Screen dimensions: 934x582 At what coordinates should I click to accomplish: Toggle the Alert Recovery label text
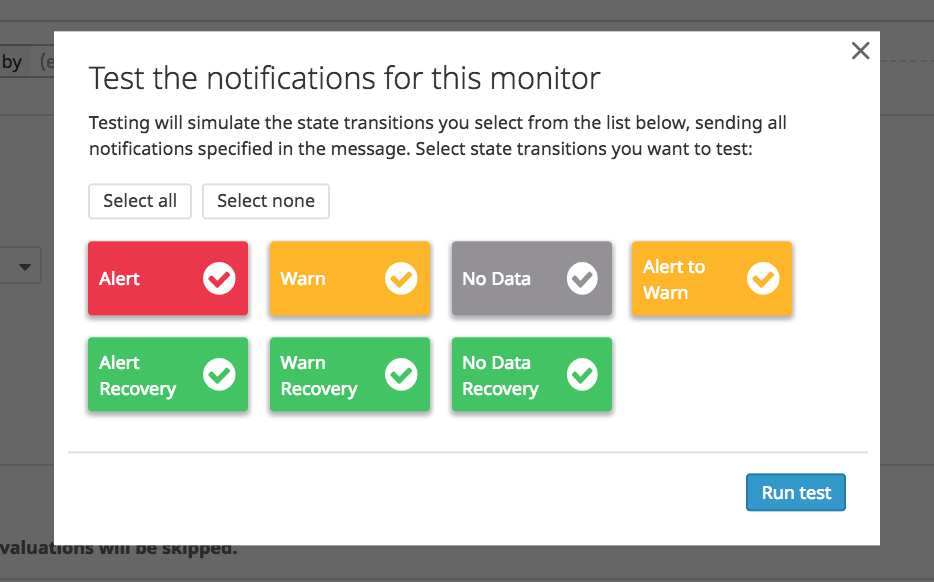pos(138,375)
